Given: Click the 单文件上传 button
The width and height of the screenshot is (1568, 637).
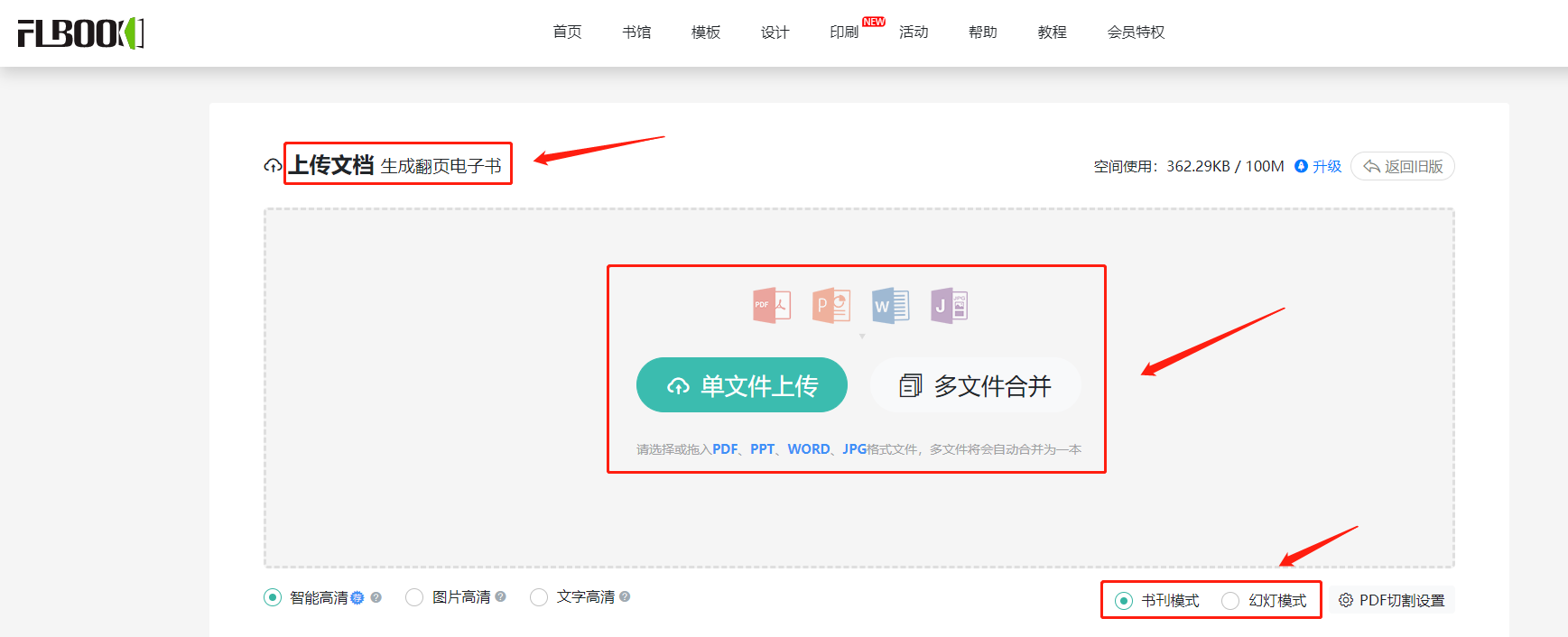Looking at the screenshot, I should 742,385.
